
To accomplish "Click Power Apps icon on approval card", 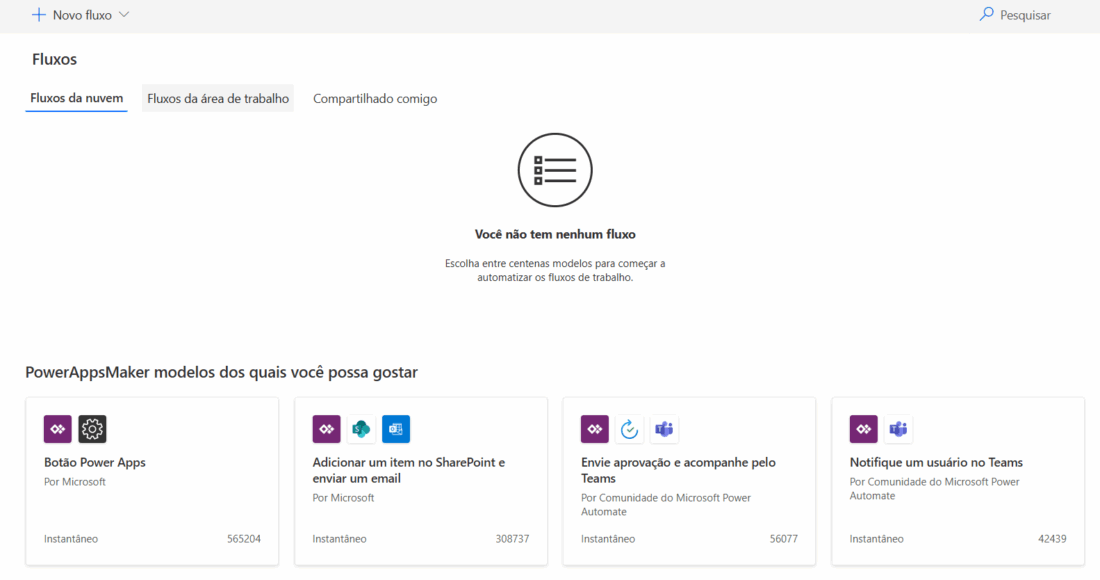I will tap(595, 429).
